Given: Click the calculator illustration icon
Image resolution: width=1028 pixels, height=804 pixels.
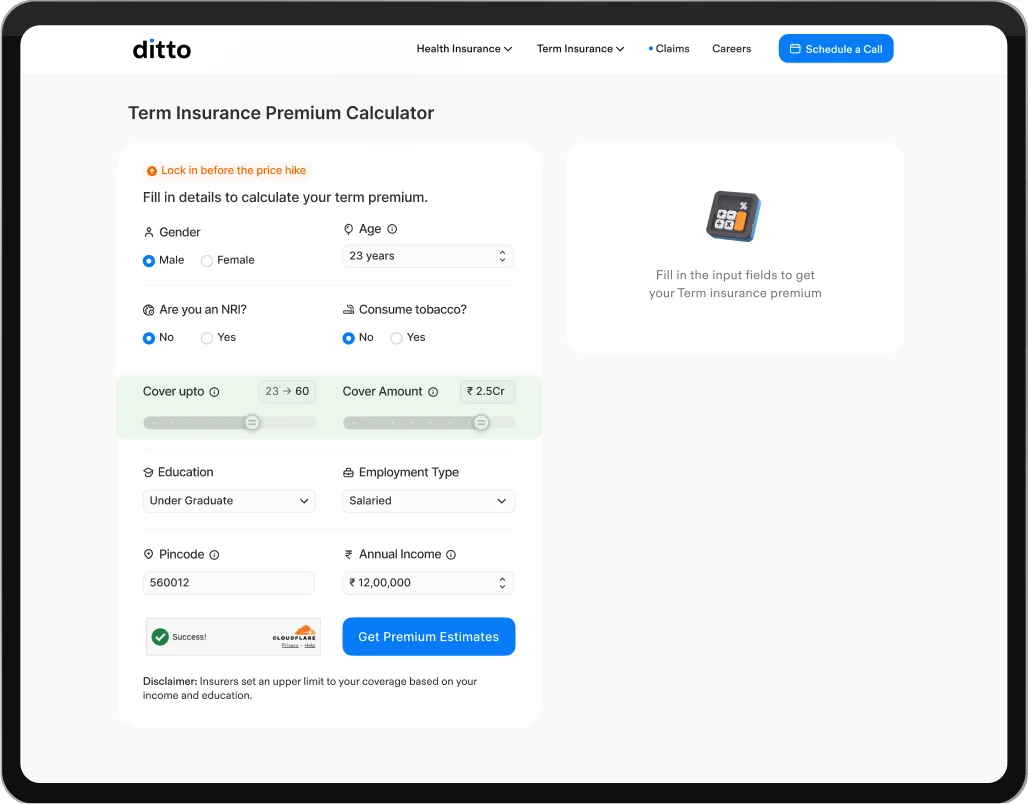Looking at the screenshot, I should pyautogui.click(x=734, y=216).
